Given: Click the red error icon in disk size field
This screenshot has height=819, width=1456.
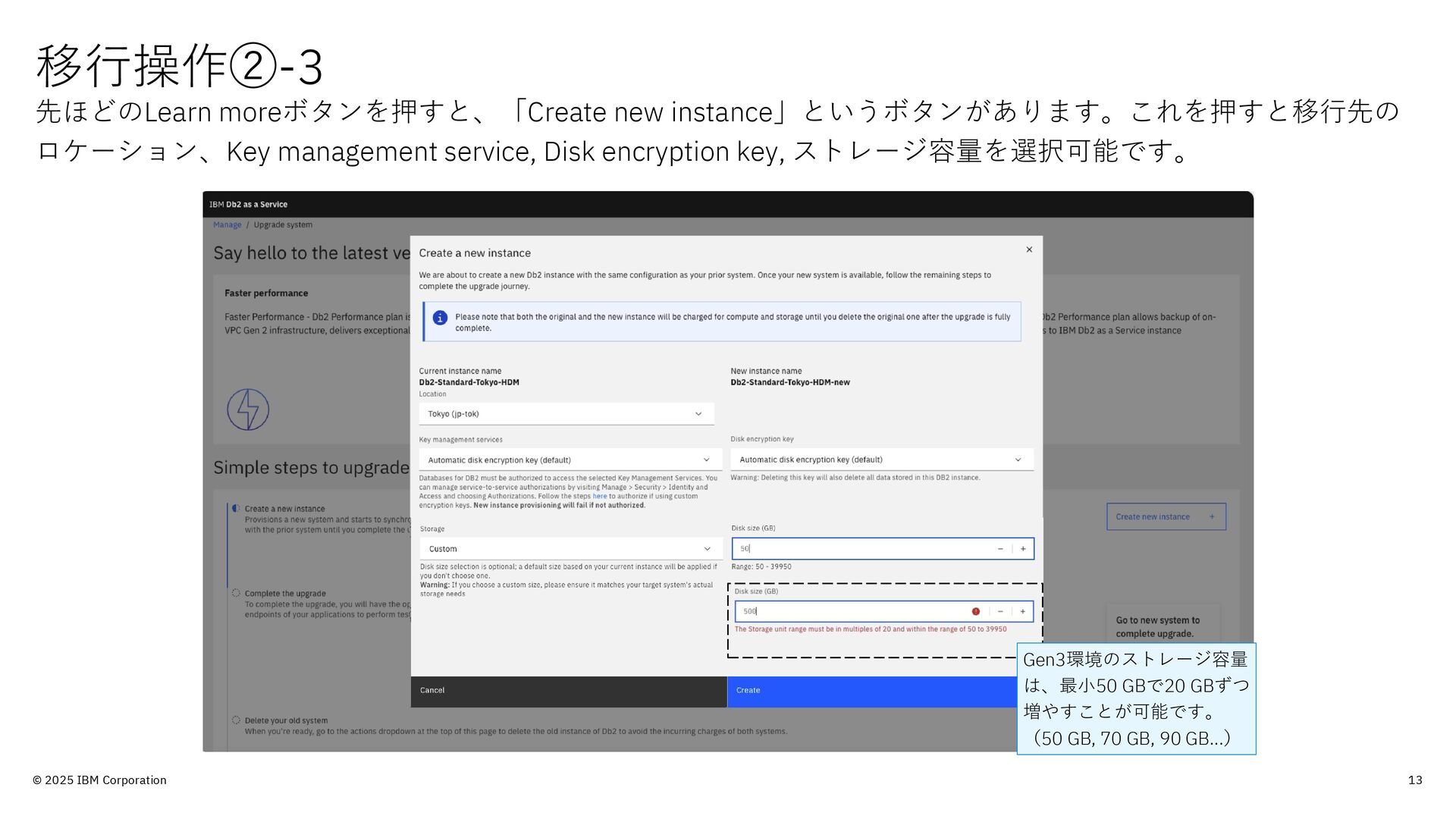Looking at the screenshot, I should [x=976, y=611].
